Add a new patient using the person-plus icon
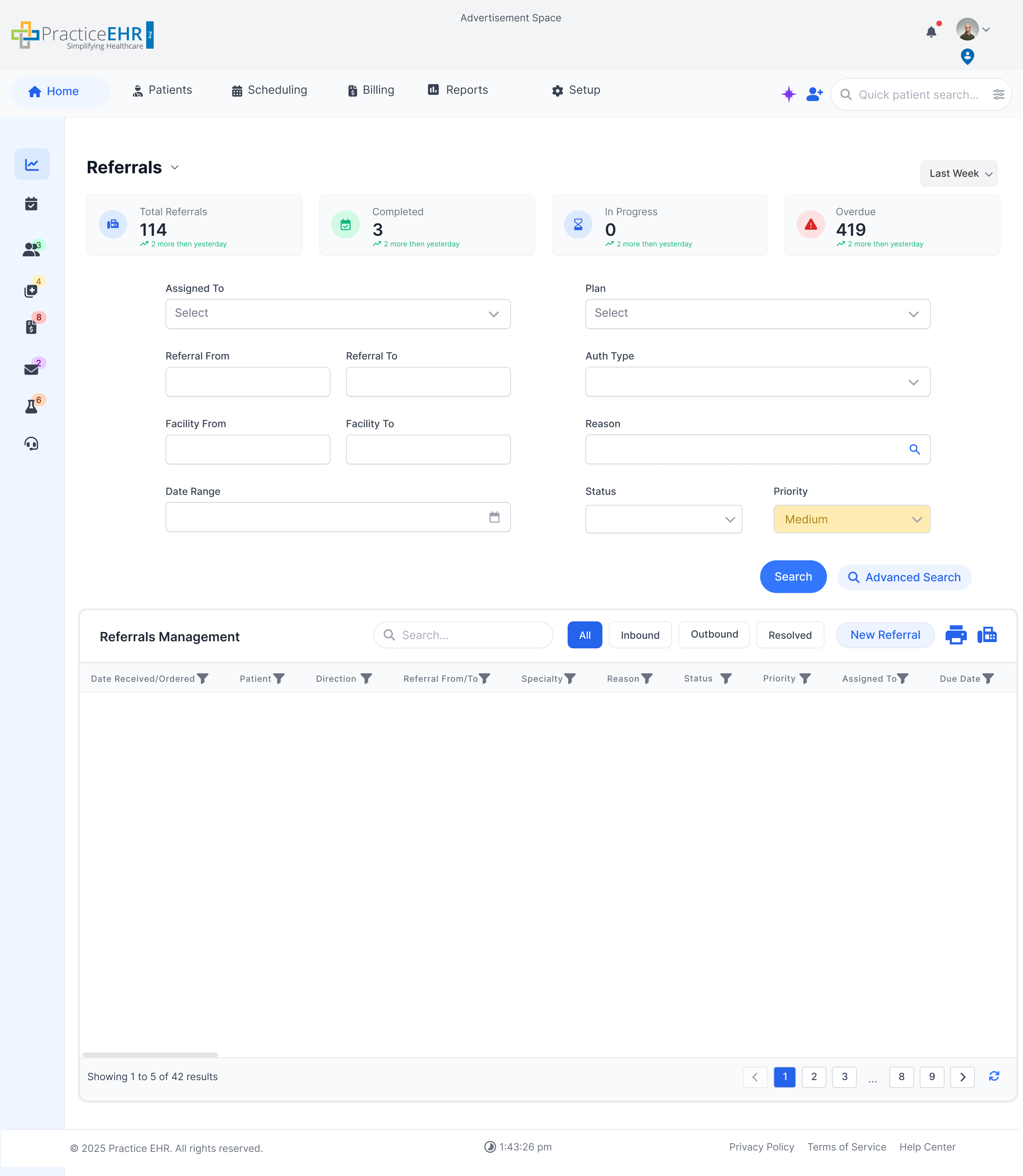The width and height of the screenshot is (1023, 1176). [x=813, y=94]
